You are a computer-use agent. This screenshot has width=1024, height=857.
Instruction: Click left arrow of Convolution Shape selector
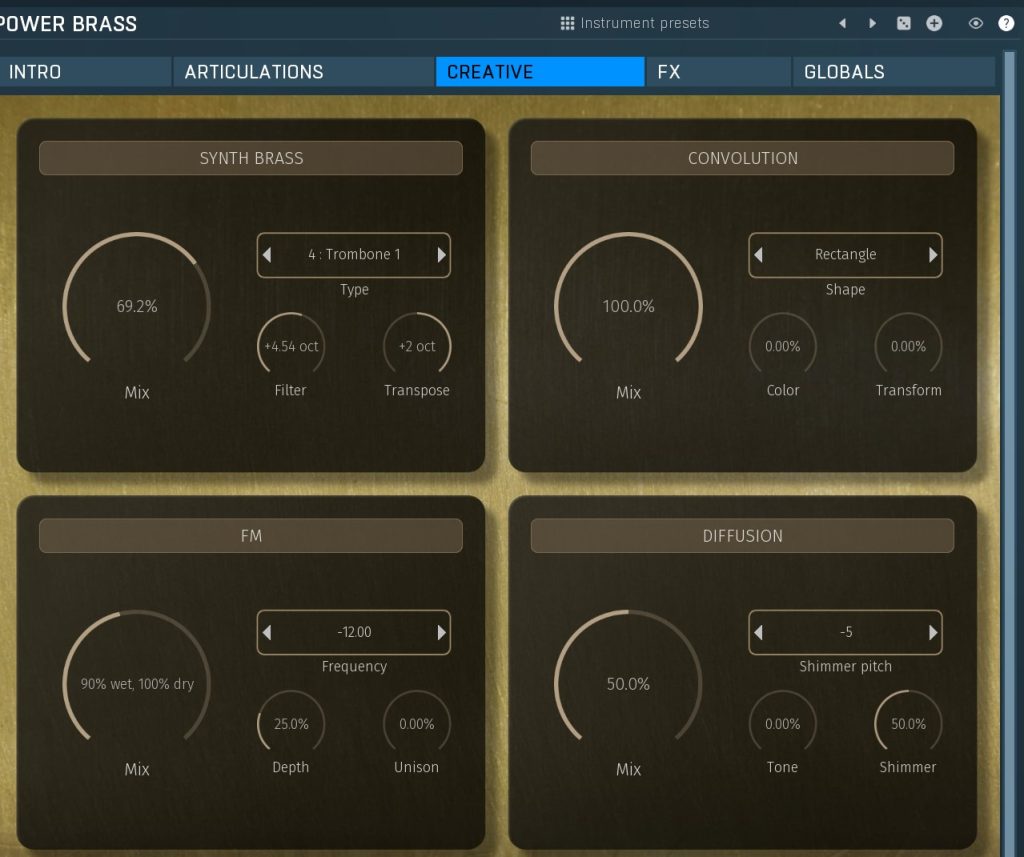tap(759, 255)
